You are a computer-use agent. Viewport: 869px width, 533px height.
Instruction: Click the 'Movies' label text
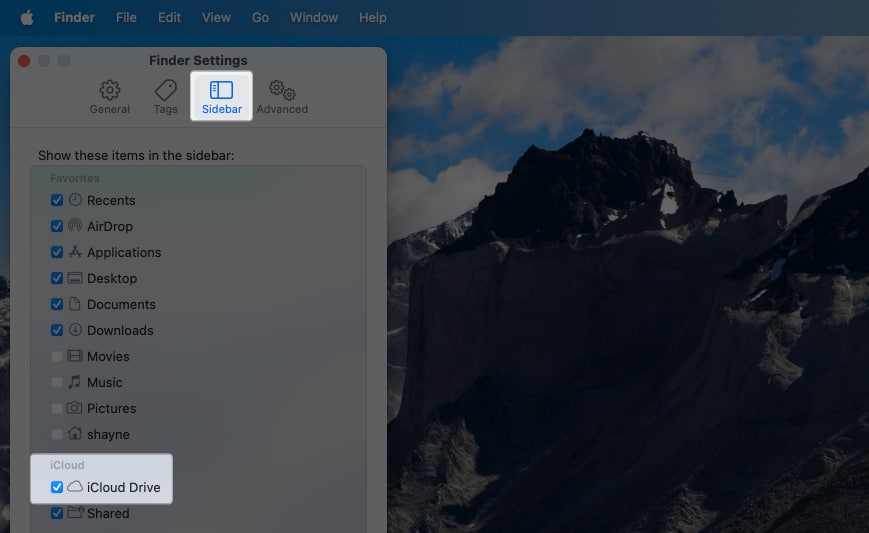click(x=108, y=357)
